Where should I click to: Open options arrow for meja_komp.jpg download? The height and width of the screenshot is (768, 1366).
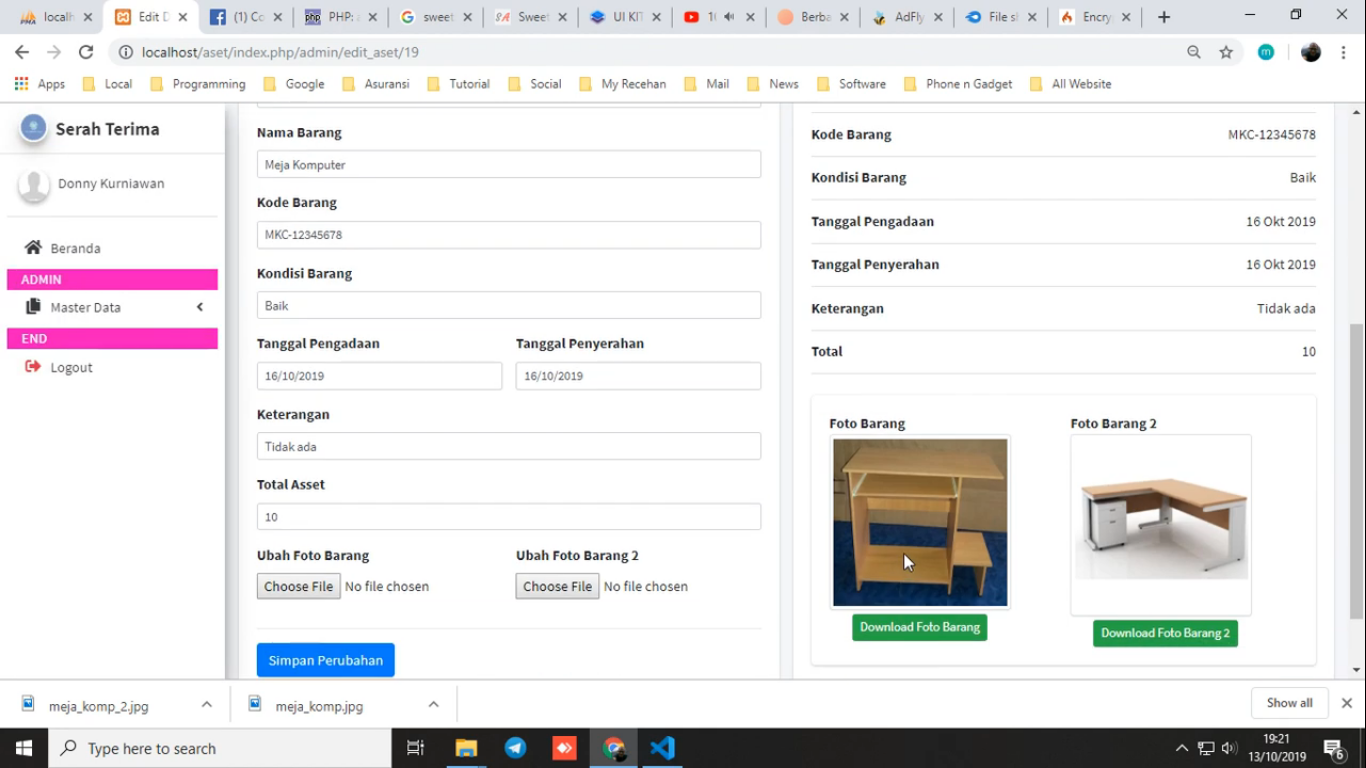tap(434, 705)
